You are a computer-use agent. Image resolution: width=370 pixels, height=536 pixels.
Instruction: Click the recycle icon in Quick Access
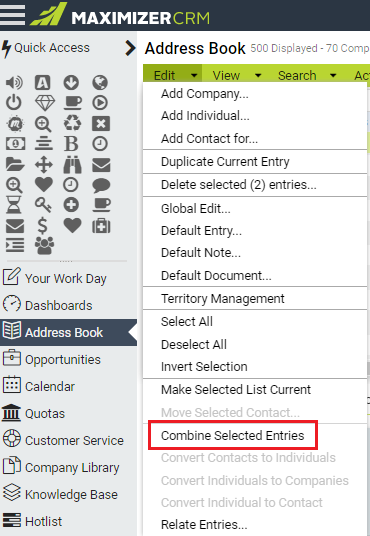[x=72, y=123]
